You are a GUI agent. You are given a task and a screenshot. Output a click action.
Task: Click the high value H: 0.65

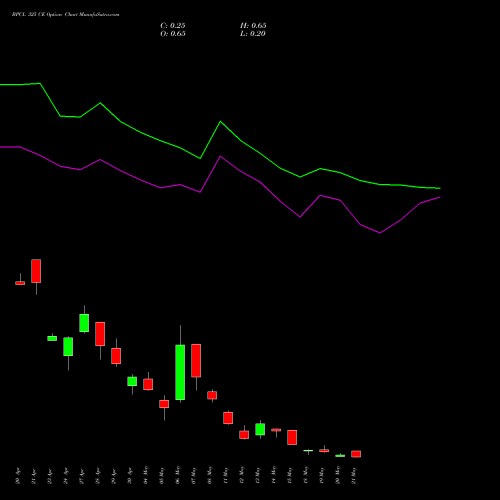pos(253,26)
